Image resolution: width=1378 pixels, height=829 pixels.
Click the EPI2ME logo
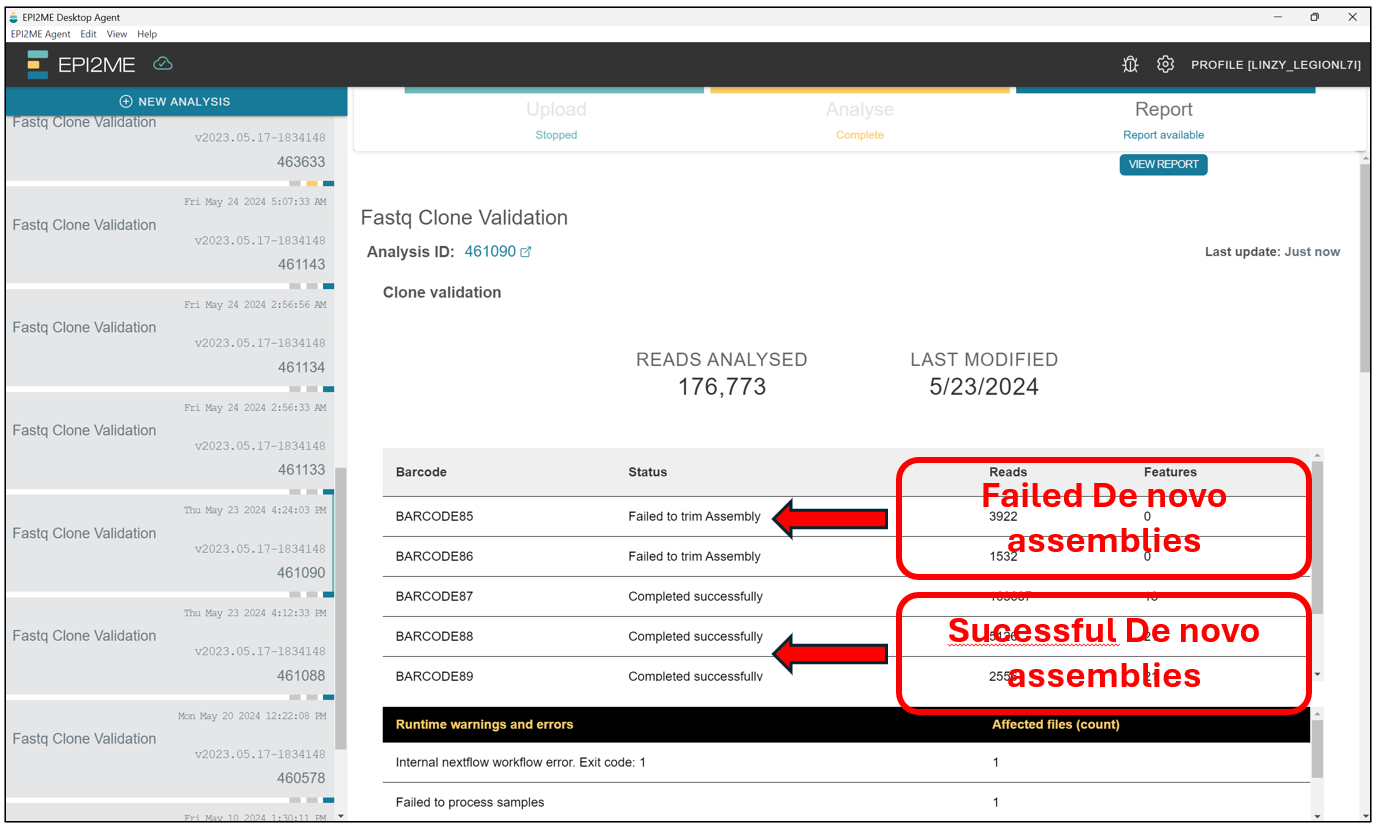[x=81, y=64]
